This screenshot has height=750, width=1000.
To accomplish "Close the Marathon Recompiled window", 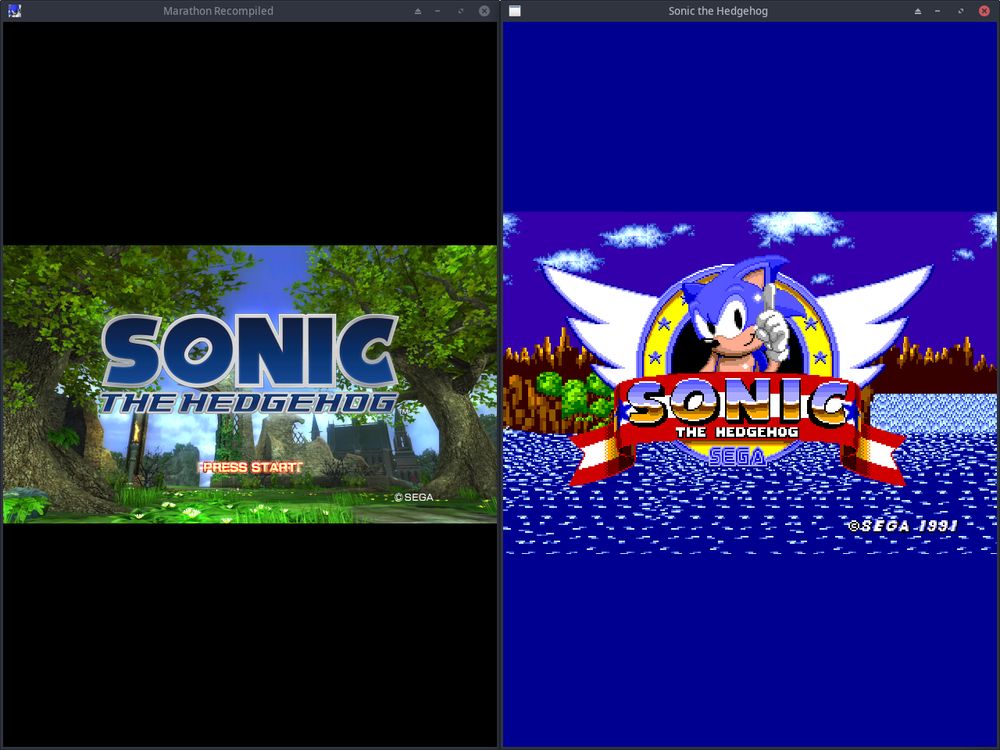I will [485, 11].
